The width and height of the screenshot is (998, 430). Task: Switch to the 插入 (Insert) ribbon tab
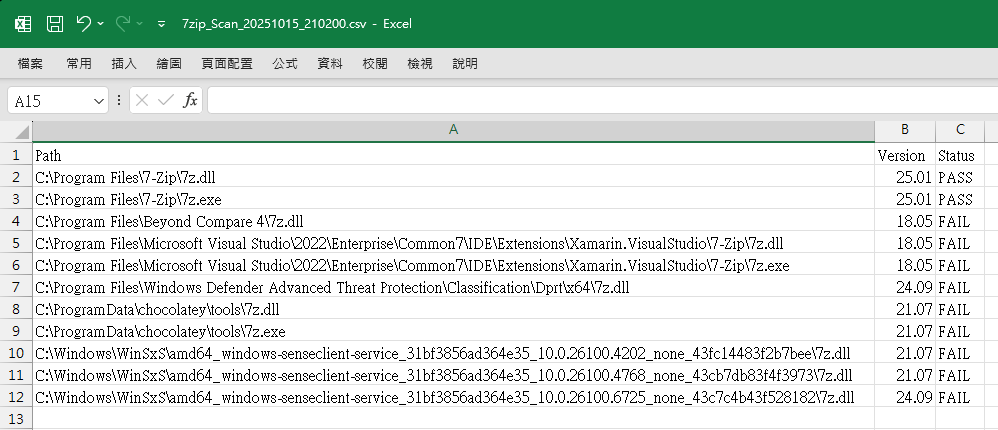(124, 64)
